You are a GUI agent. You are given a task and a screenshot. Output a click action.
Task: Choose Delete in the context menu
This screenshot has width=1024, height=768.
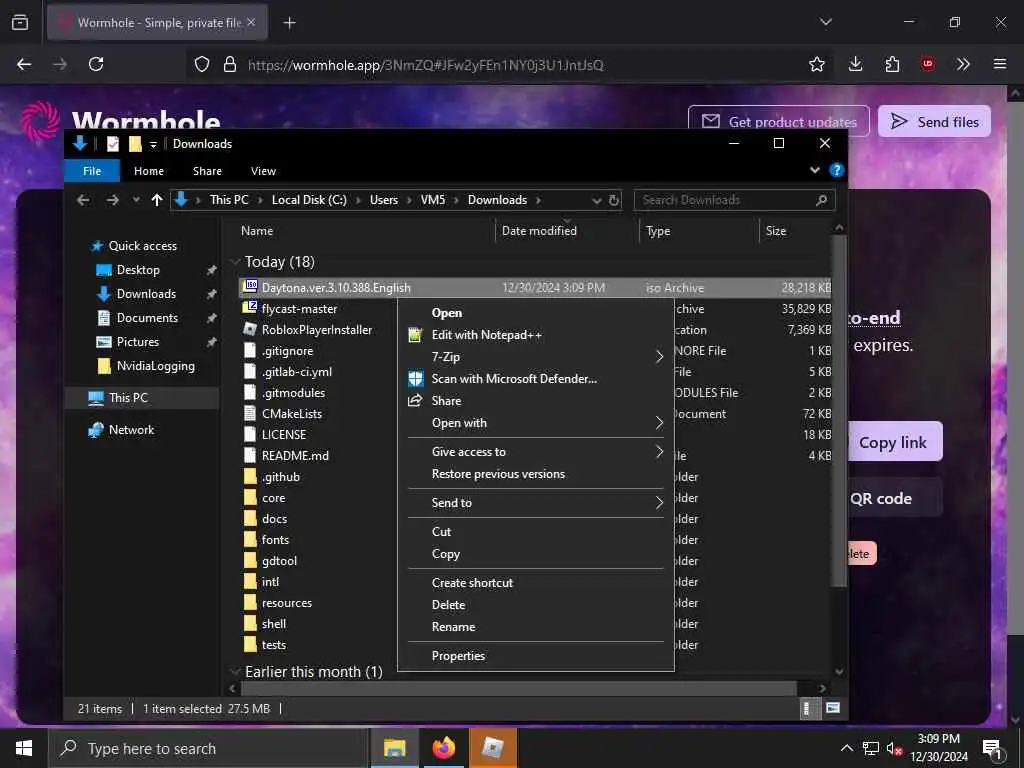click(536, 605)
